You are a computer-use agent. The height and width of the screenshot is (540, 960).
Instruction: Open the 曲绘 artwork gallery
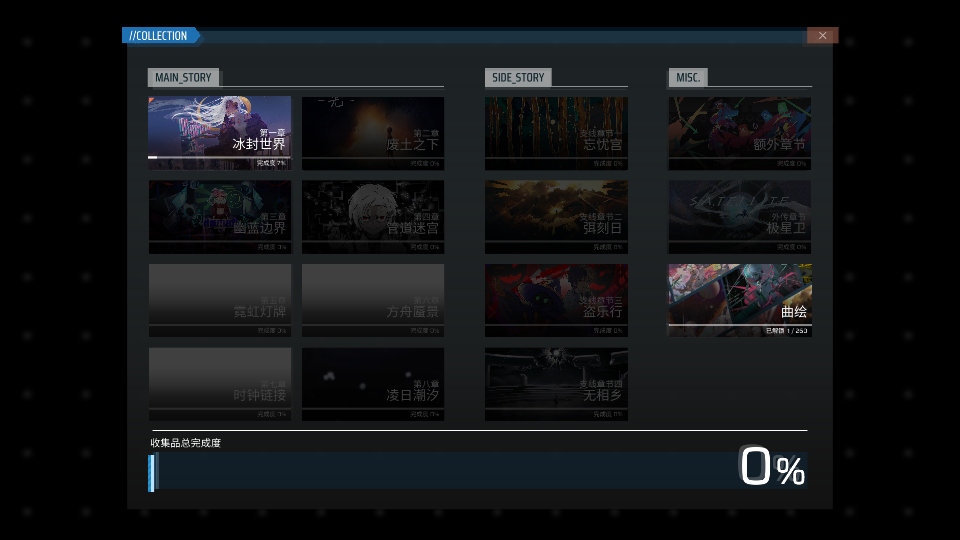coord(739,300)
